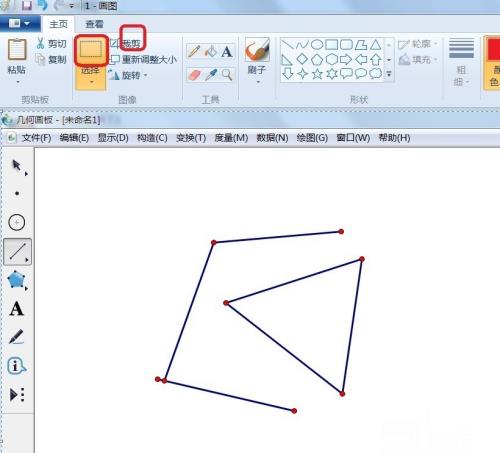Select Sketchpad text A tool

coord(16,309)
